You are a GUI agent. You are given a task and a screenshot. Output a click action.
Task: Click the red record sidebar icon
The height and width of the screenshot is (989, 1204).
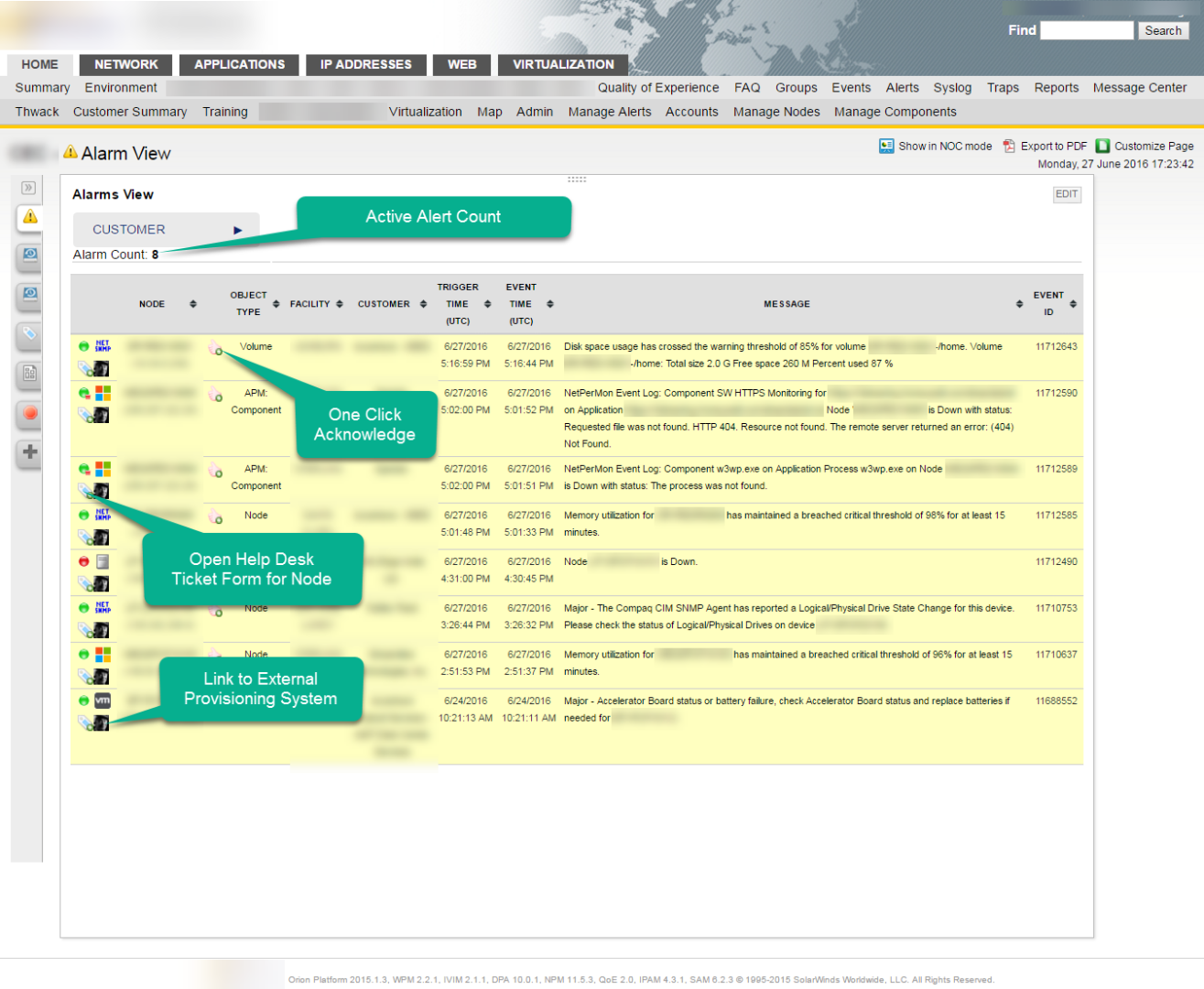[x=30, y=413]
